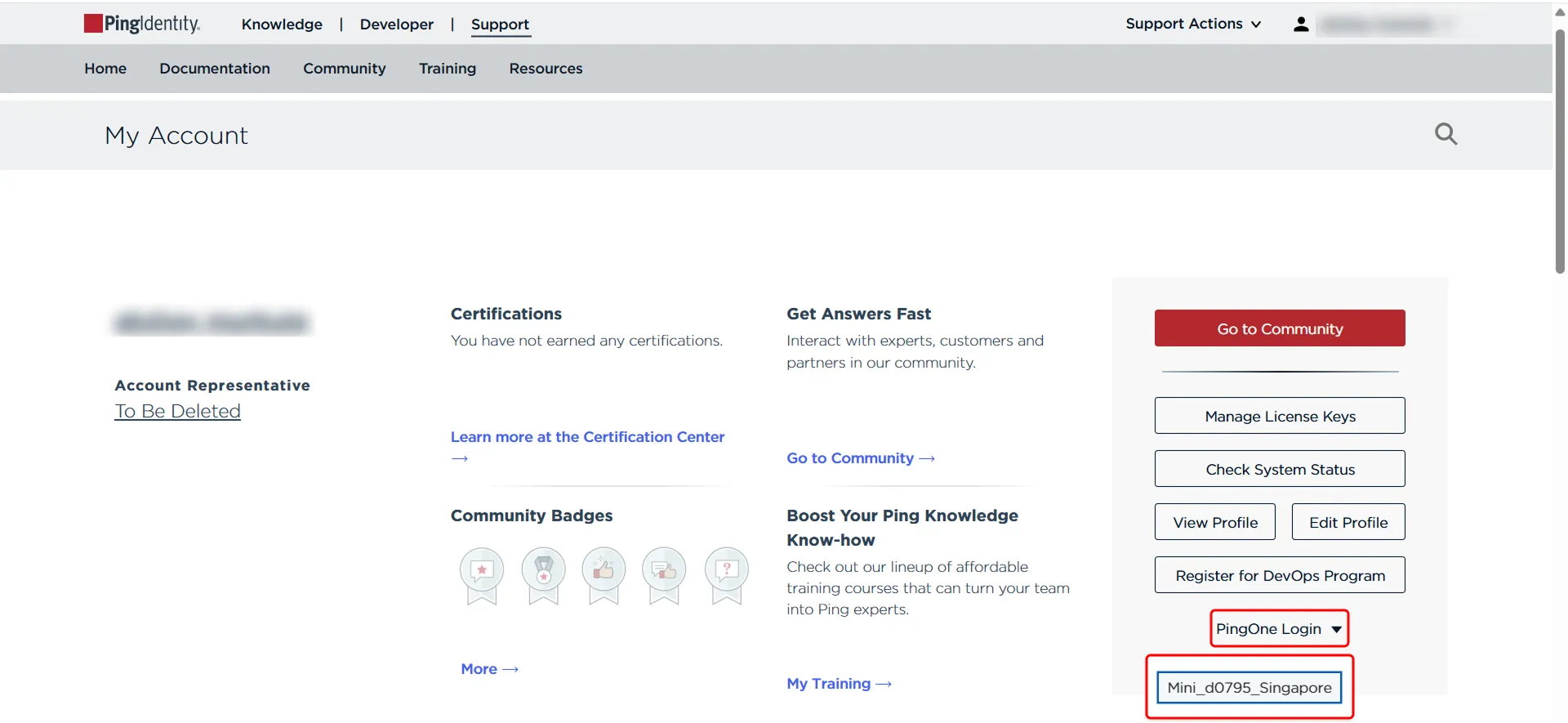
Task: Click the Get Answers Fast heading
Action: tap(858, 314)
